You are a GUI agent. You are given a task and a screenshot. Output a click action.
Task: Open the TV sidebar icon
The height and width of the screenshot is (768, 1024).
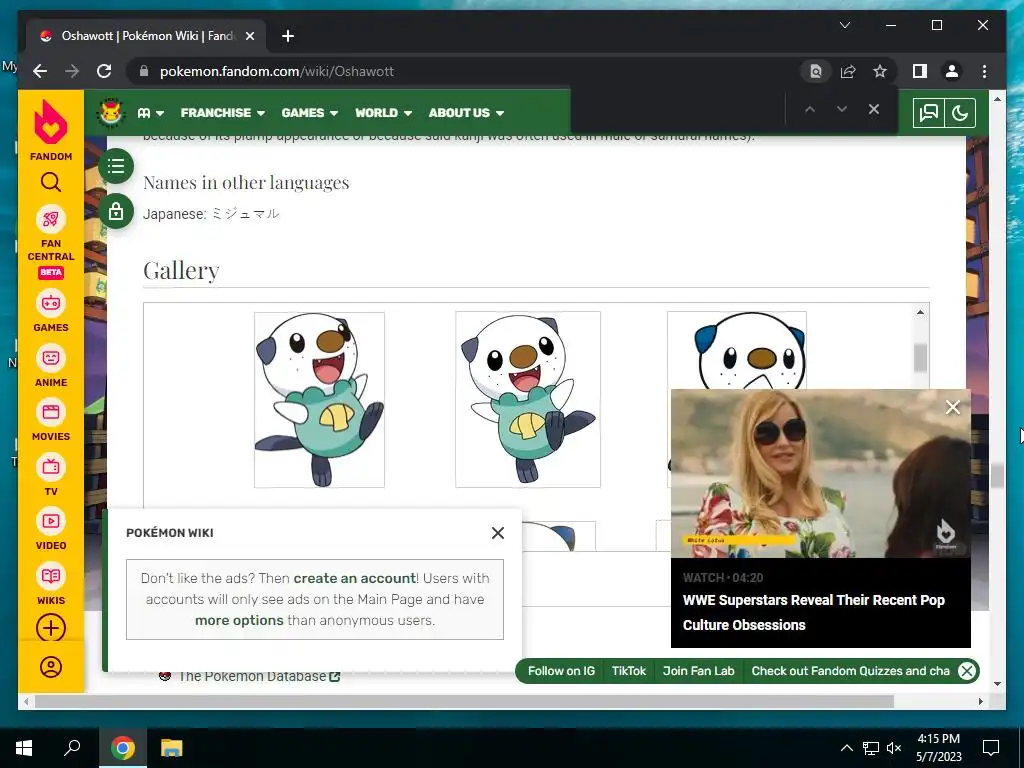click(51, 467)
